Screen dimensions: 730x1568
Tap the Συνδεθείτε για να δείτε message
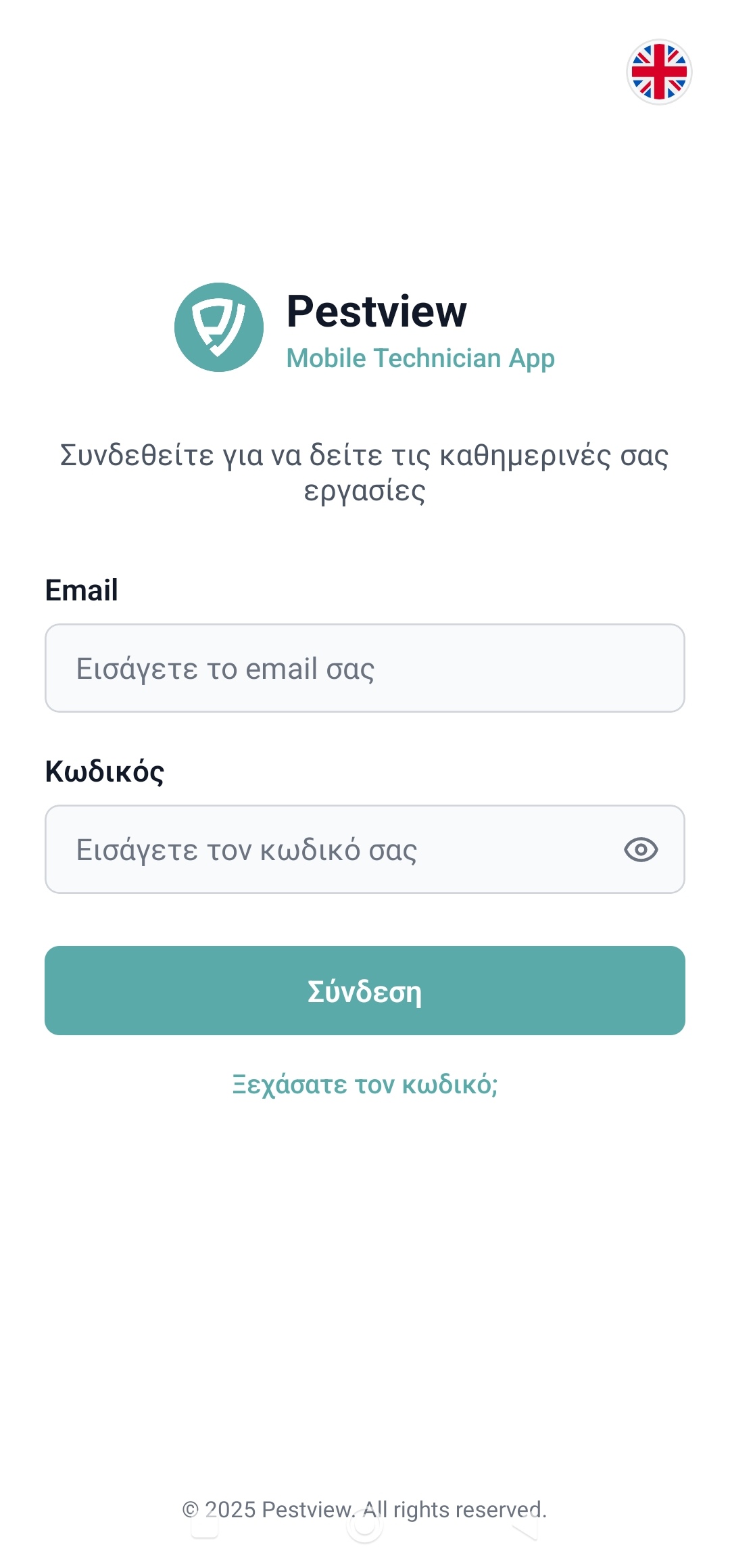[365, 455]
